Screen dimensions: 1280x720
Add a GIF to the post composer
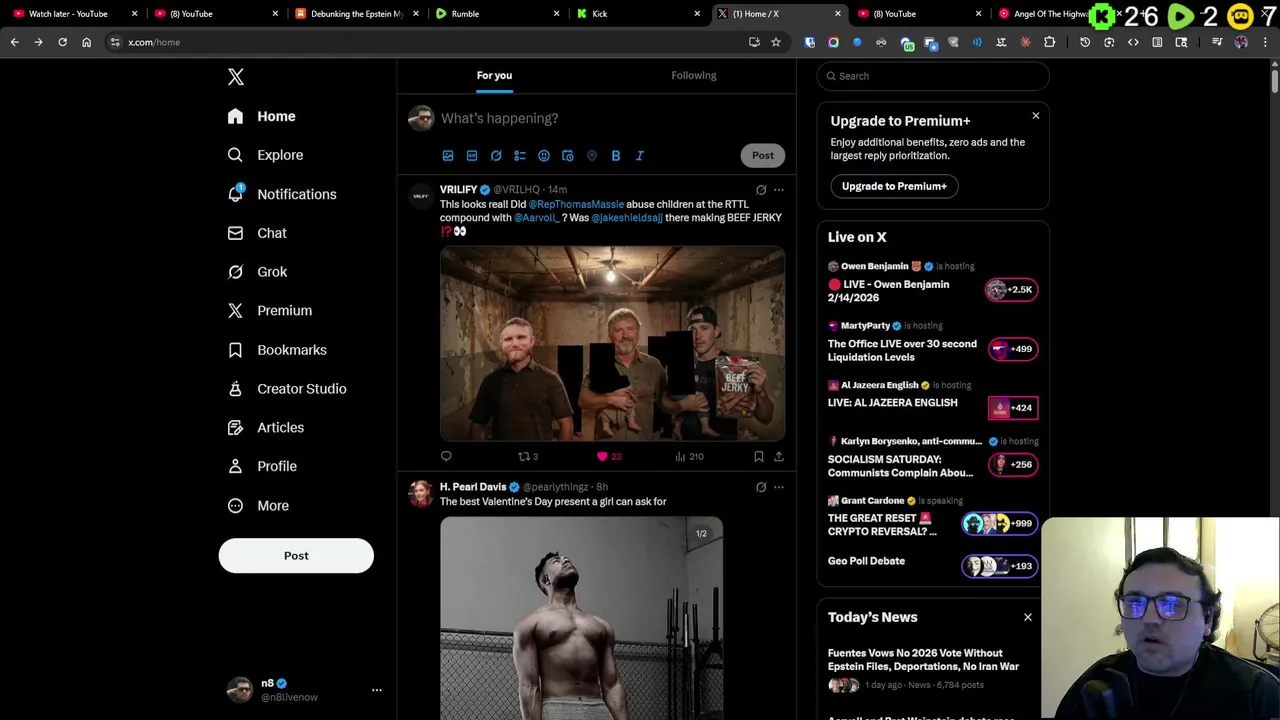pos(472,156)
